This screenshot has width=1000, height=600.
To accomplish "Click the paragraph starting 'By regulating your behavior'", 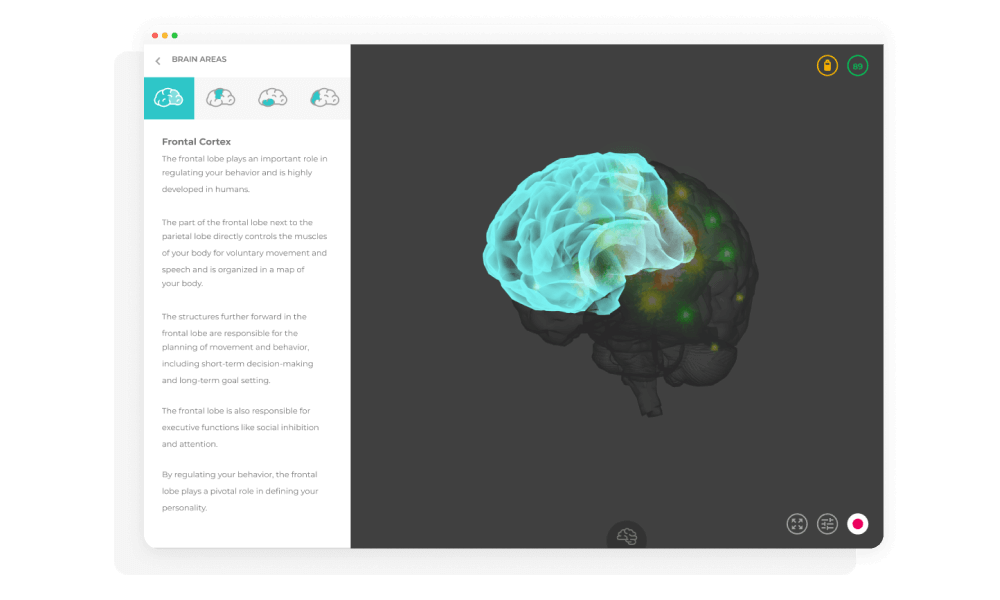I will tap(240, 491).
